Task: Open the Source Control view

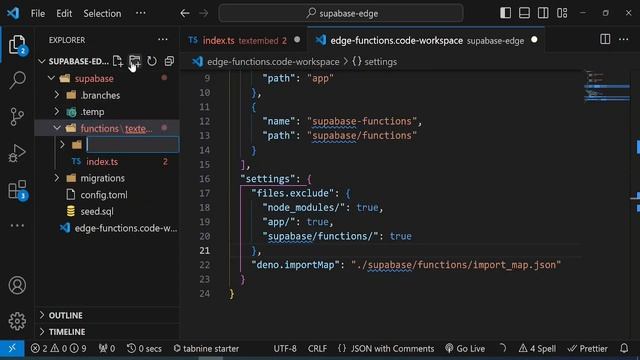Action: pos(17,117)
